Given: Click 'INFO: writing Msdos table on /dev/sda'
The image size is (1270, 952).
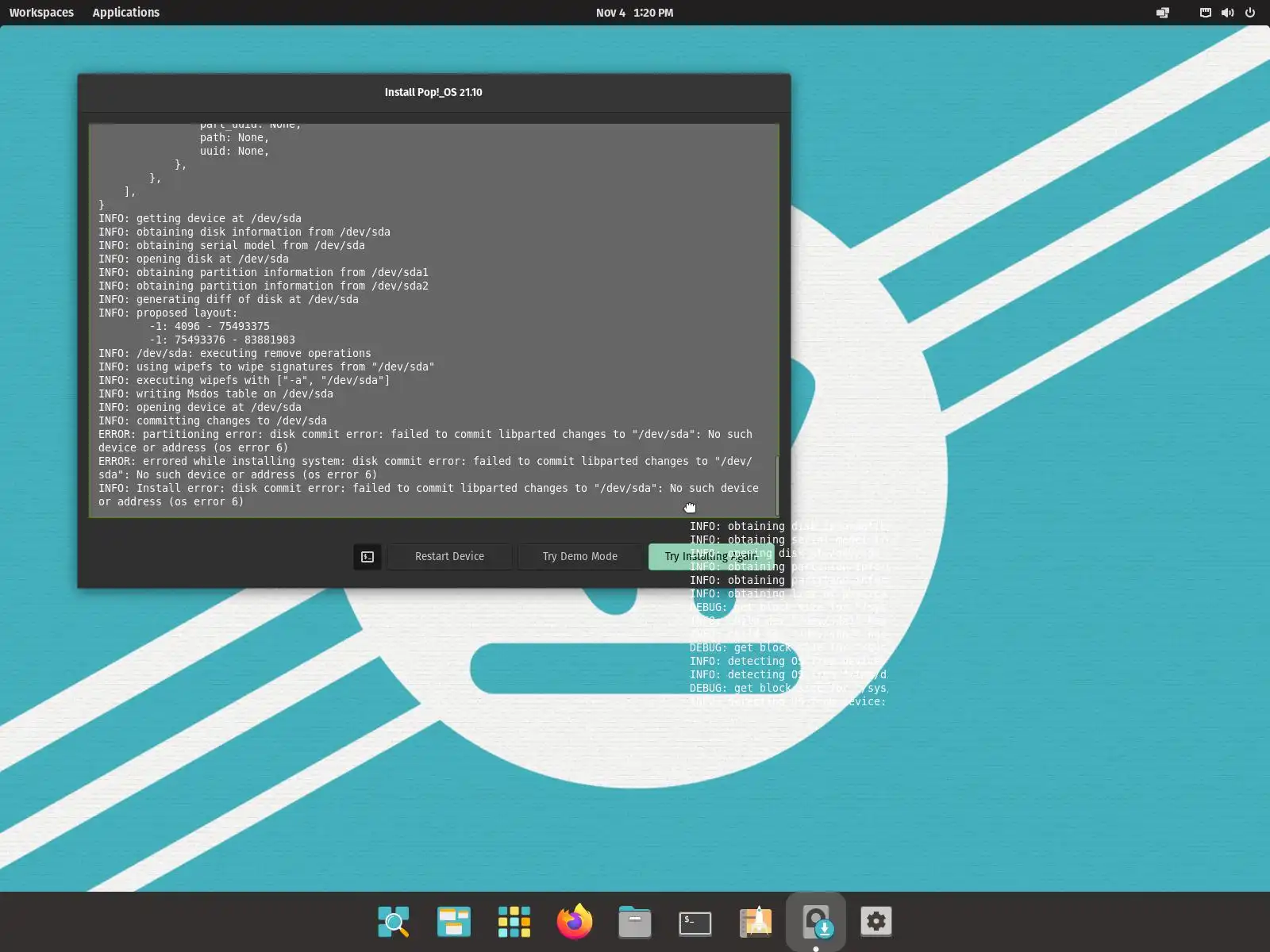Looking at the screenshot, I should pyautogui.click(x=216, y=393).
